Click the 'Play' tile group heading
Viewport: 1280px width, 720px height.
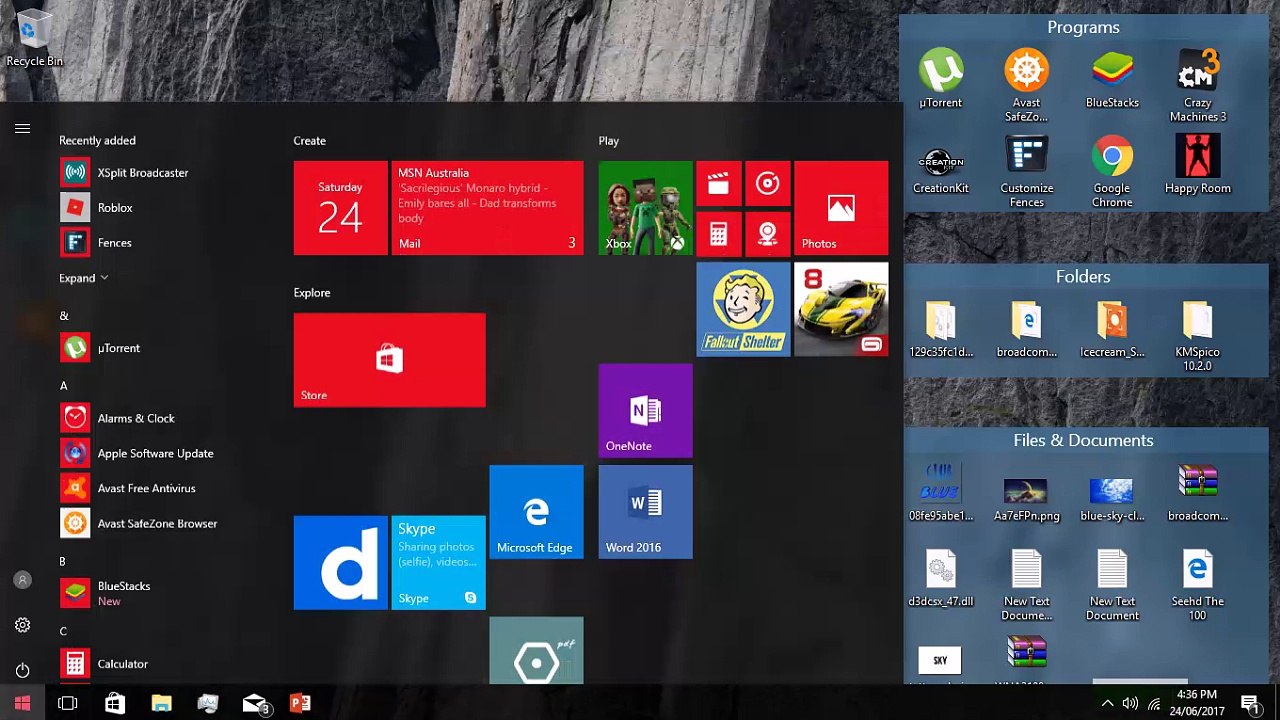tap(608, 141)
